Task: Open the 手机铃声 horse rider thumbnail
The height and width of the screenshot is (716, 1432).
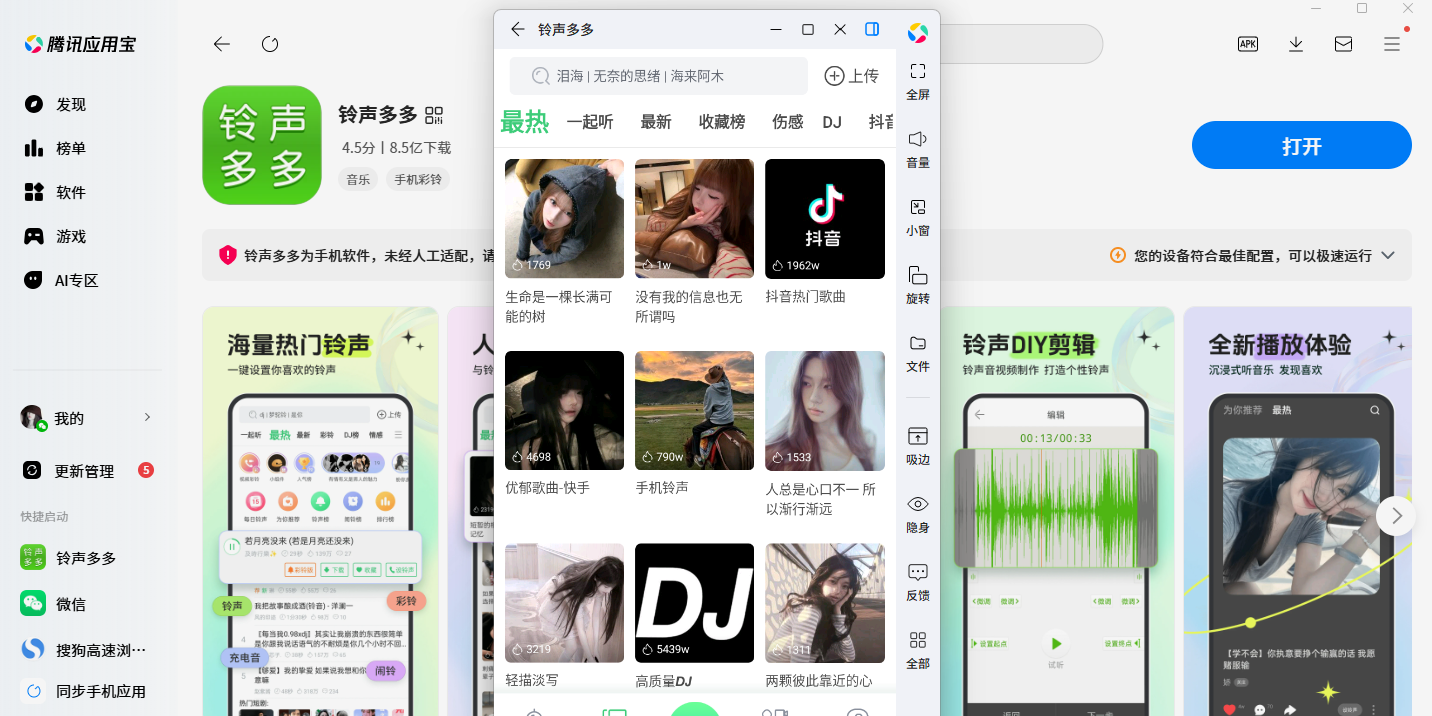Action: tap(694, 410)
